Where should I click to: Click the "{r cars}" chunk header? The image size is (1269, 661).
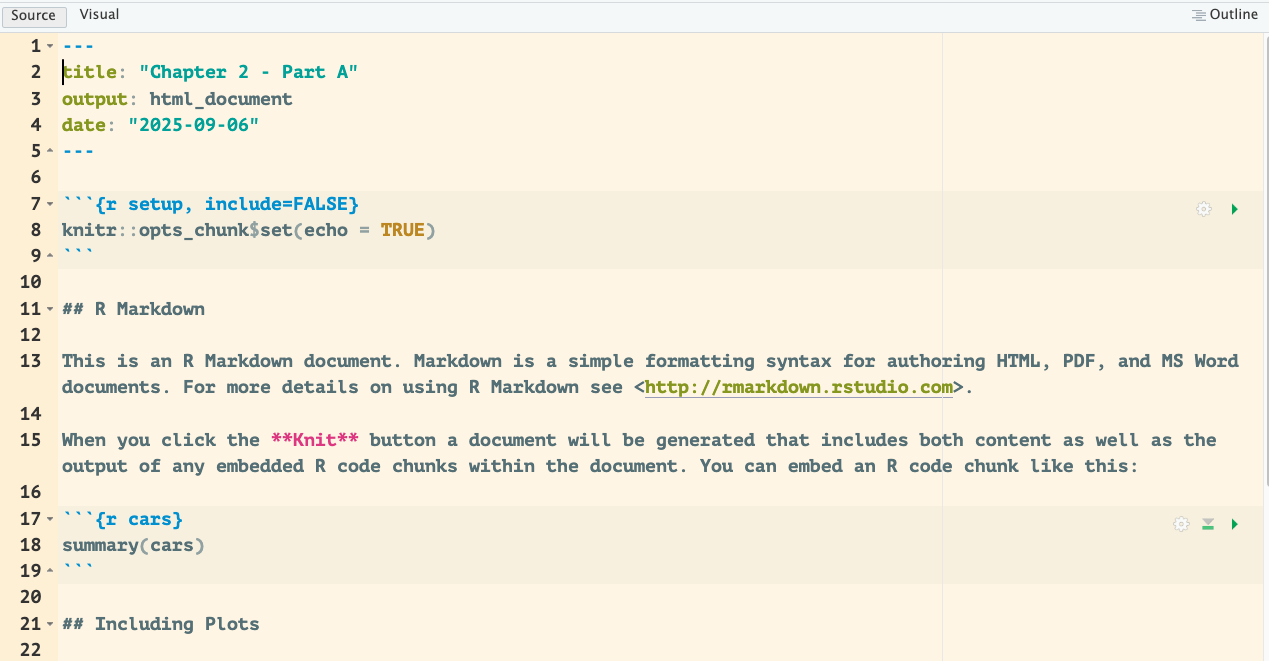point(138,519)
